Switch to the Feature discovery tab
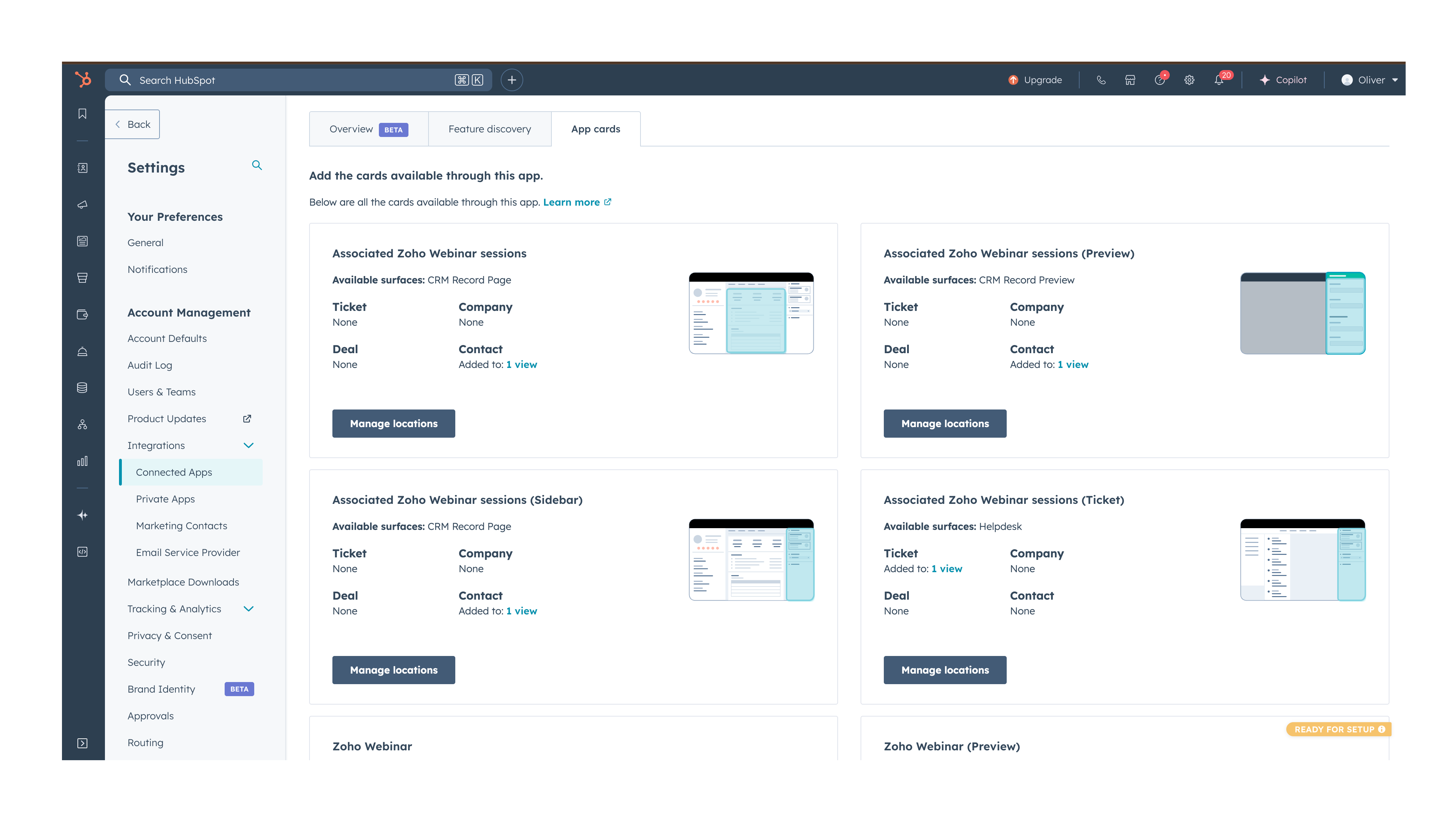Image resolution: width=1456 pixels, height=819 pixels. pos(489,129)
